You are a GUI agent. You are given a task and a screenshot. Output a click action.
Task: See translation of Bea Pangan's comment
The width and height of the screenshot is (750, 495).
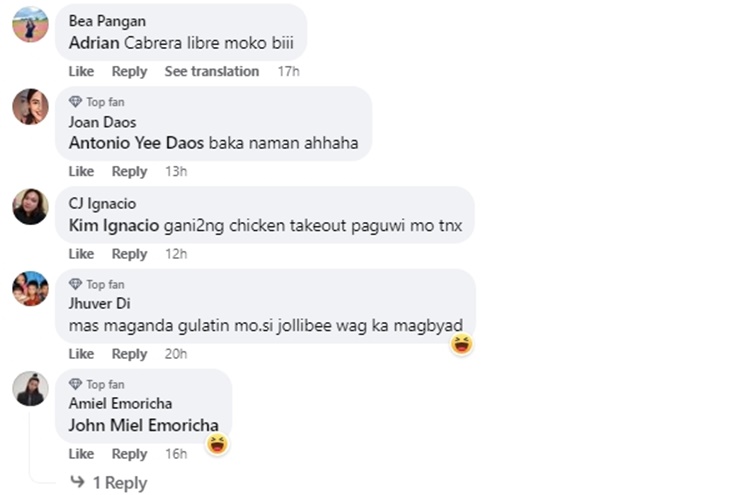tap(211, 72)
